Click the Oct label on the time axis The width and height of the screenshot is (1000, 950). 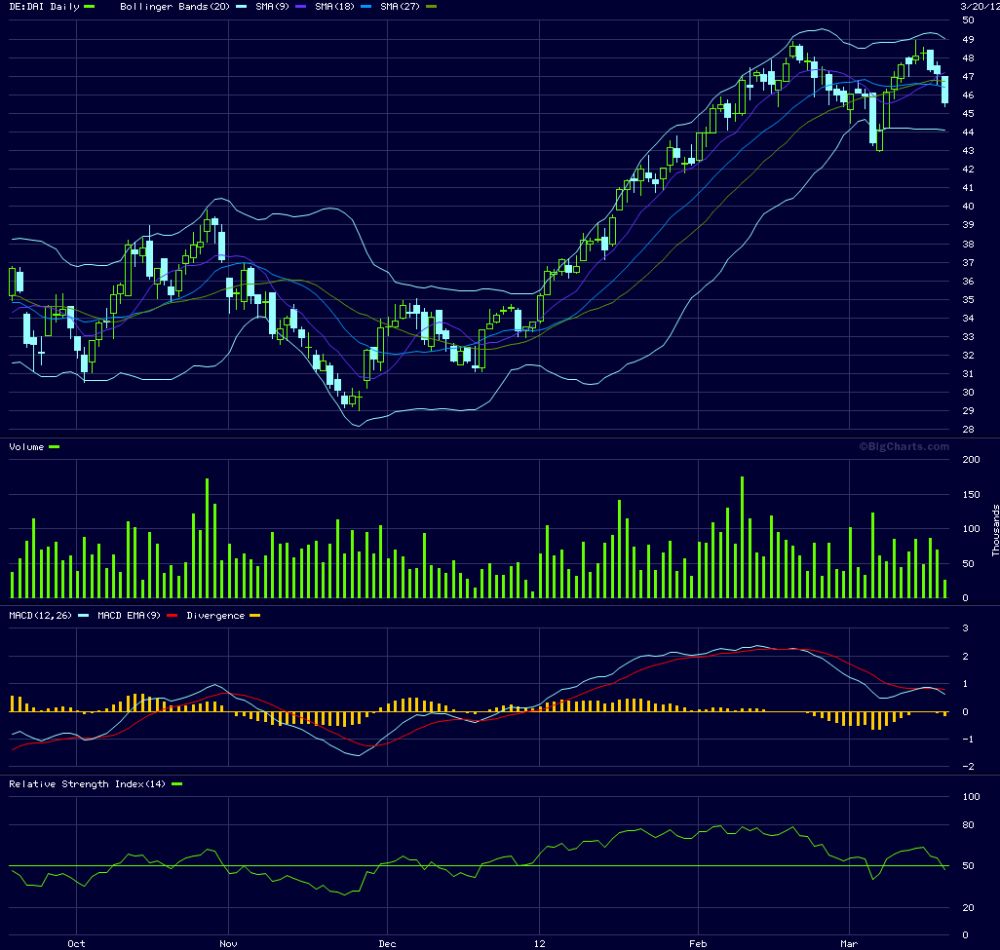[x=76, y=943]
